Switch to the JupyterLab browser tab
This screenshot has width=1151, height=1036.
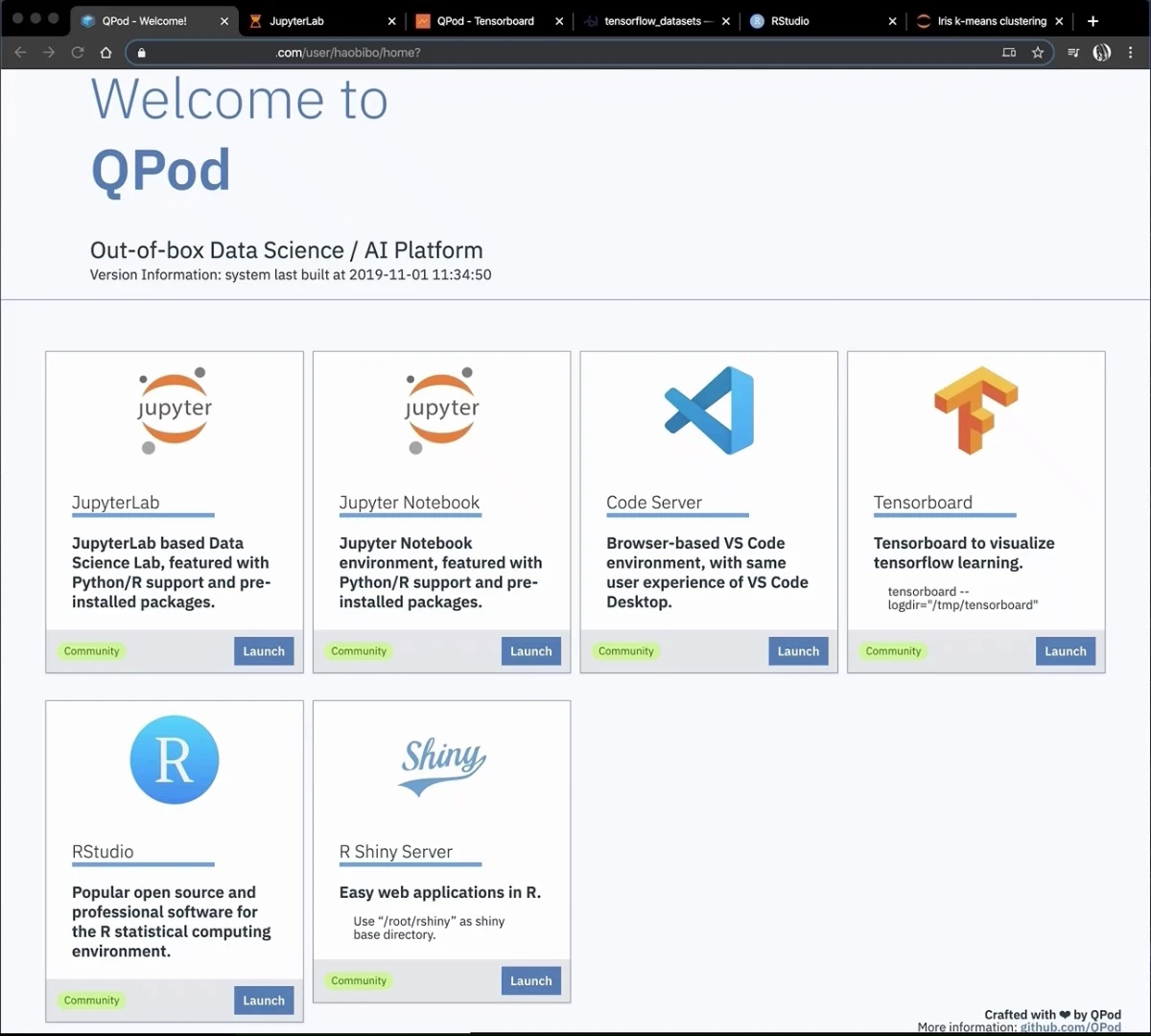[x=320, y=21]
